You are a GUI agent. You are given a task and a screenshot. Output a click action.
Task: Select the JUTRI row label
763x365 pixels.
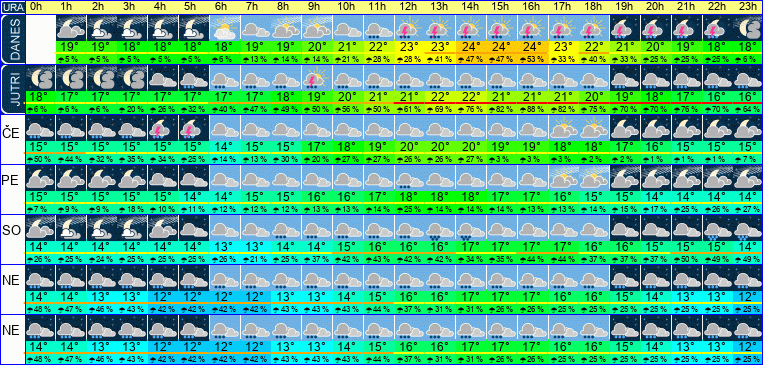pyautogui.click(x=12, y=89)
